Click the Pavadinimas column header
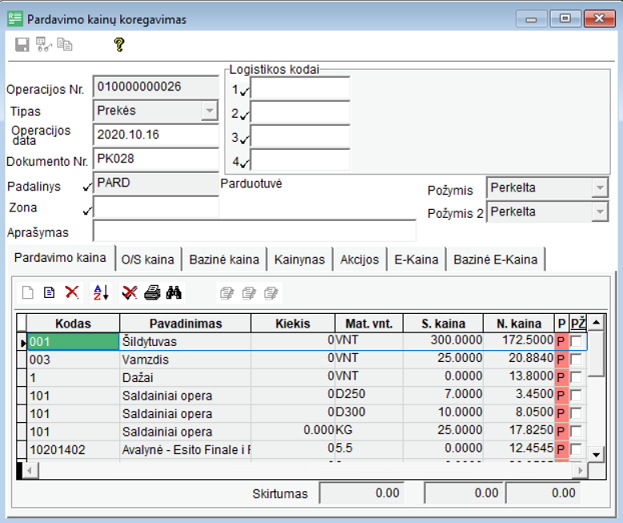The image size is (623, 523). tap(185, 324)
